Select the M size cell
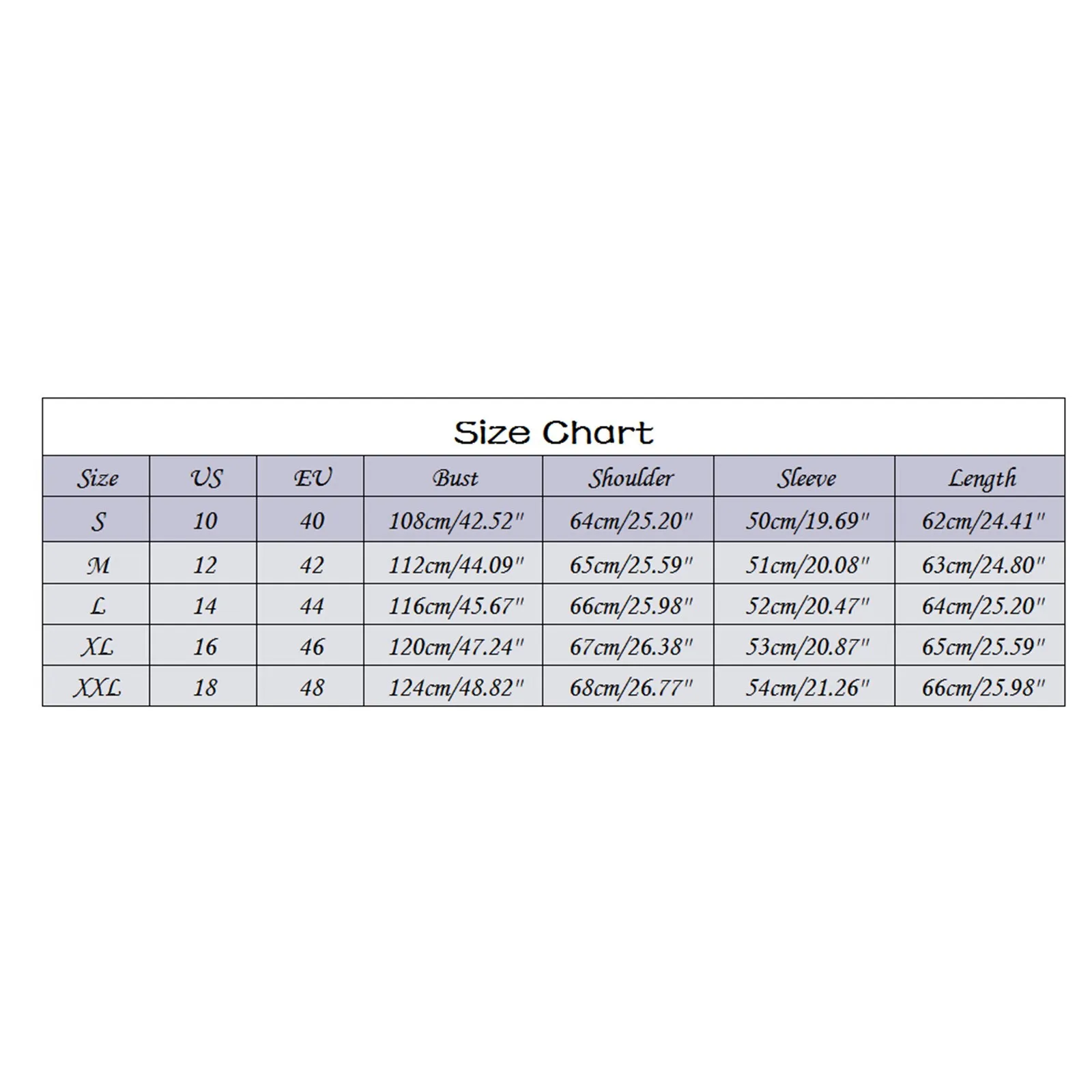Image resolution: width=1092 pixels, height=1092 pixels. coord(97,565)
